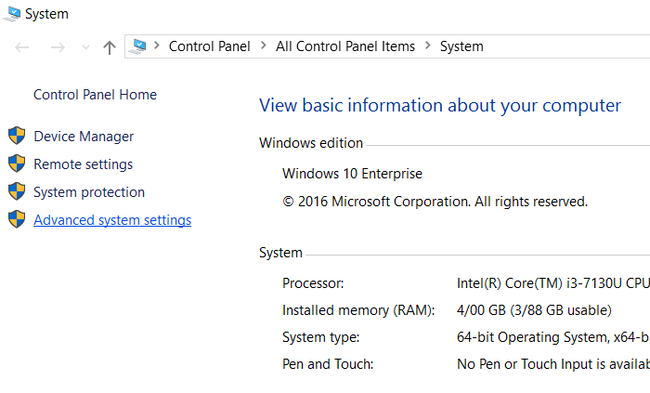650x393 pixels.
Task: Click the Pen and Touch label
Action: pyautogui.click(x=328, y=364)
